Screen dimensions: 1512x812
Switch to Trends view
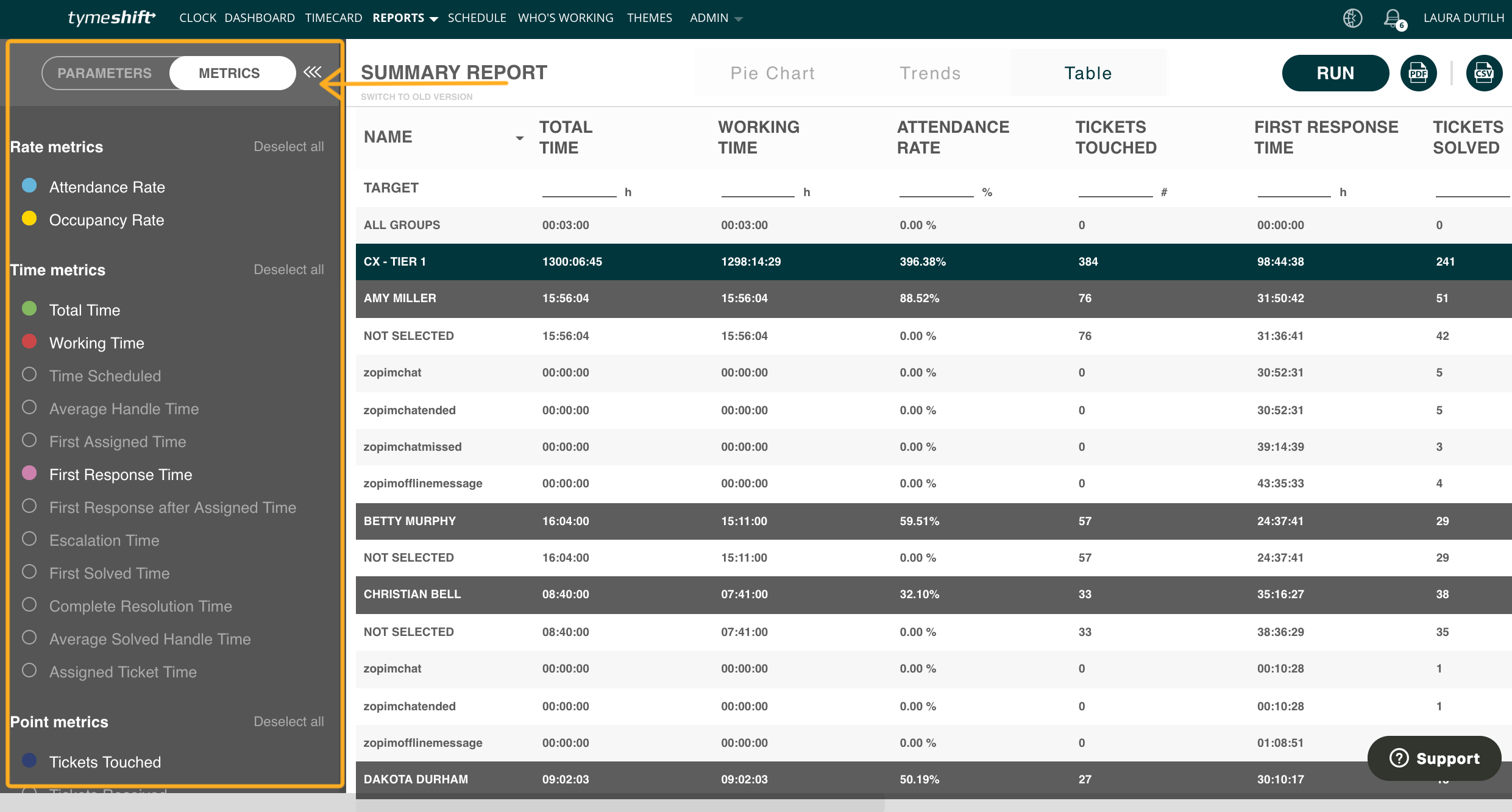tap(931, 73)
